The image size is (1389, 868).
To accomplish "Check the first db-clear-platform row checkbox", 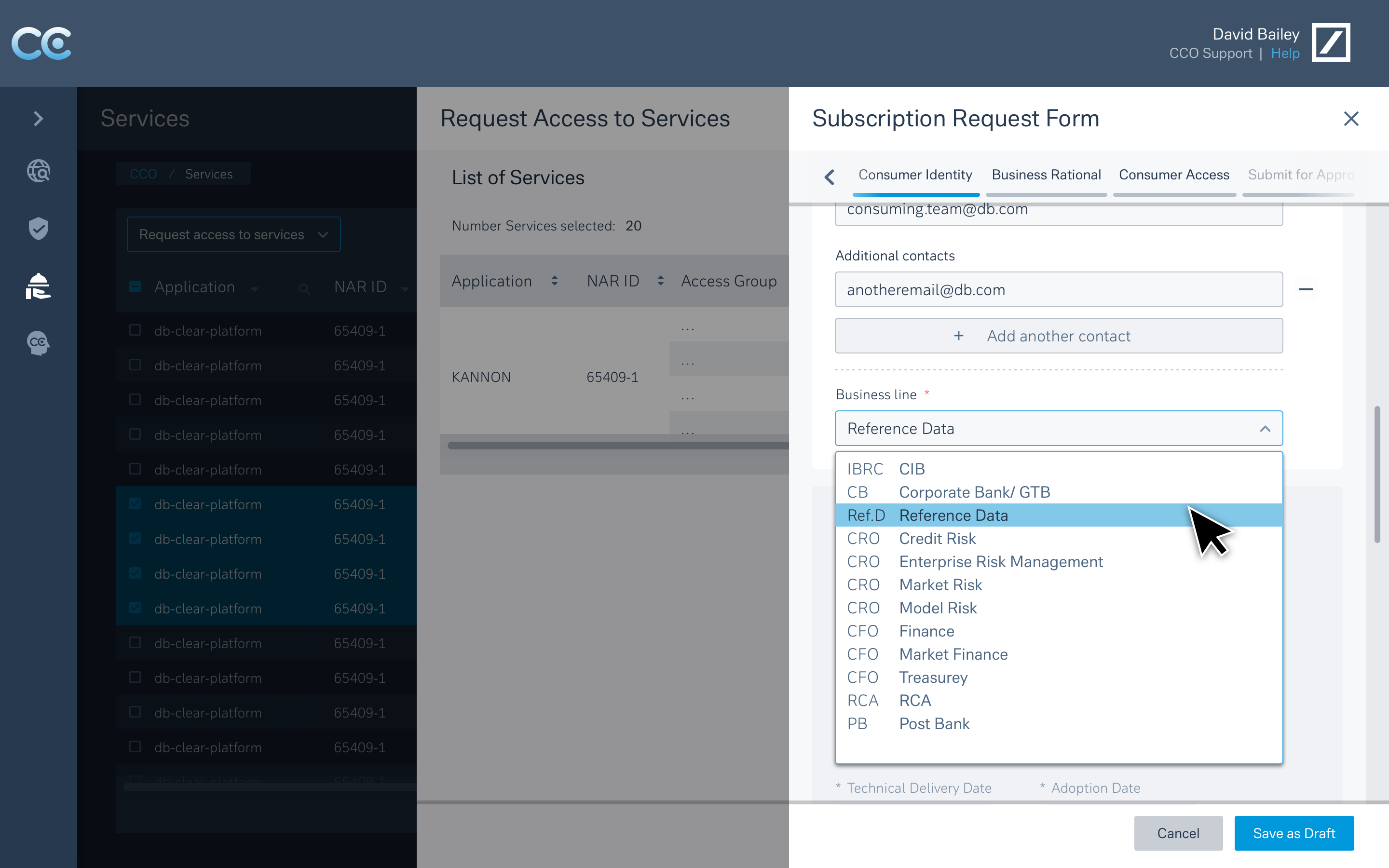I will tap(135, 330).
